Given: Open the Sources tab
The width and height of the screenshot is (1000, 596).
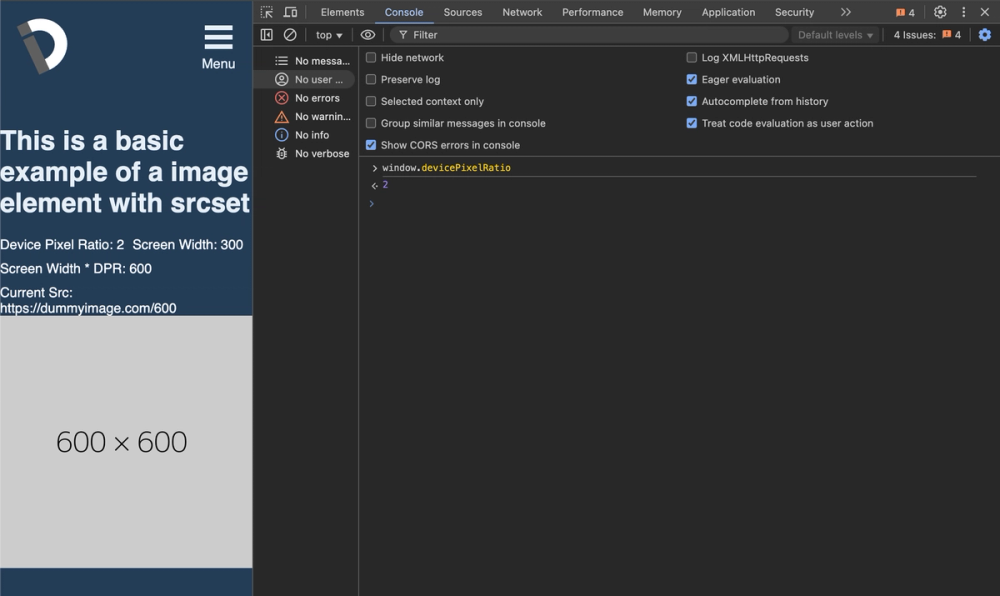Looking at the screenshot, I should (463, 12).
